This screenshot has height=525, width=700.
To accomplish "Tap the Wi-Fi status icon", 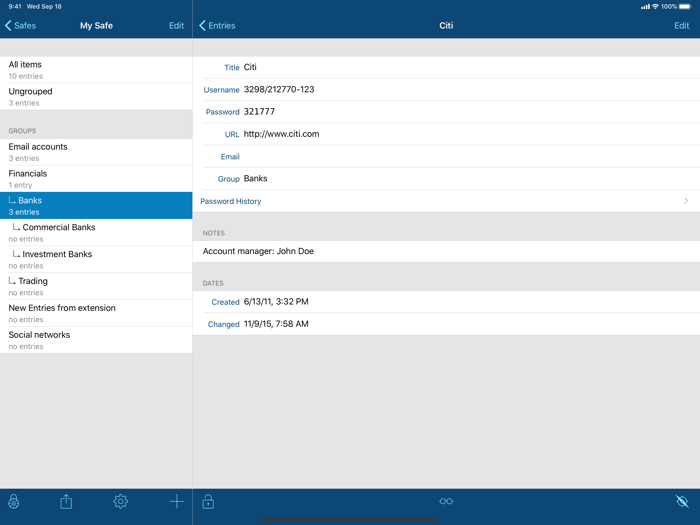I will pos(655,6).
